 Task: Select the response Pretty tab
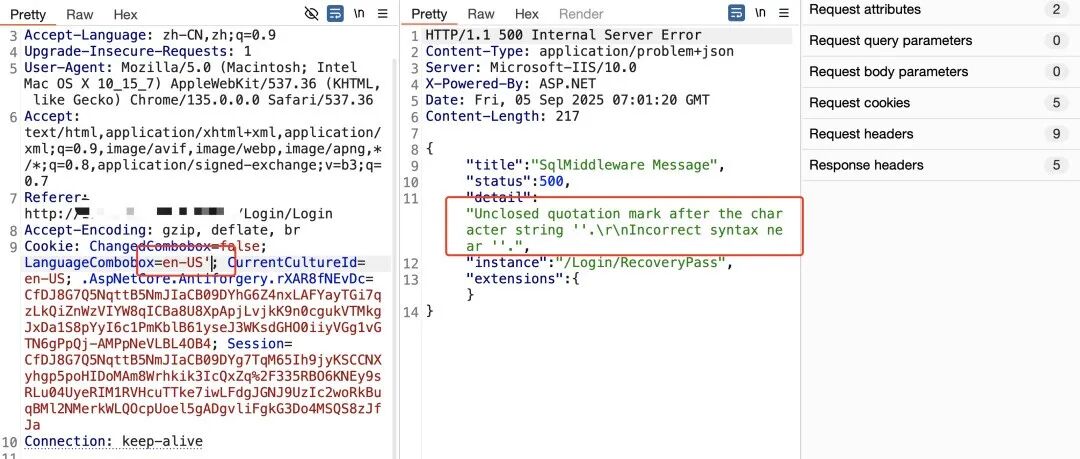pos(429,14)
